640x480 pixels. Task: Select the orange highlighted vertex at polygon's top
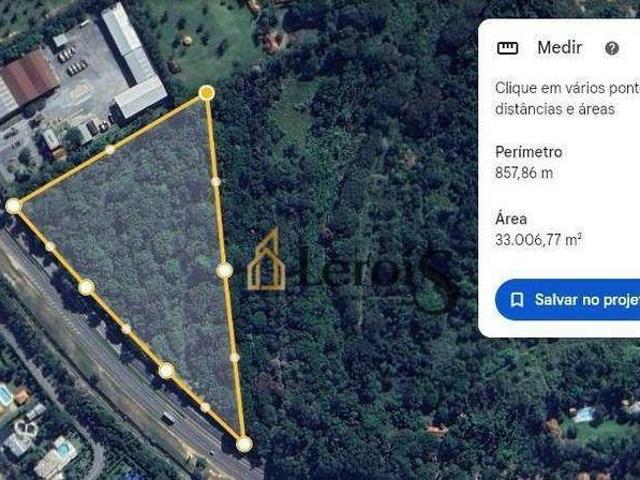(207, 93)
